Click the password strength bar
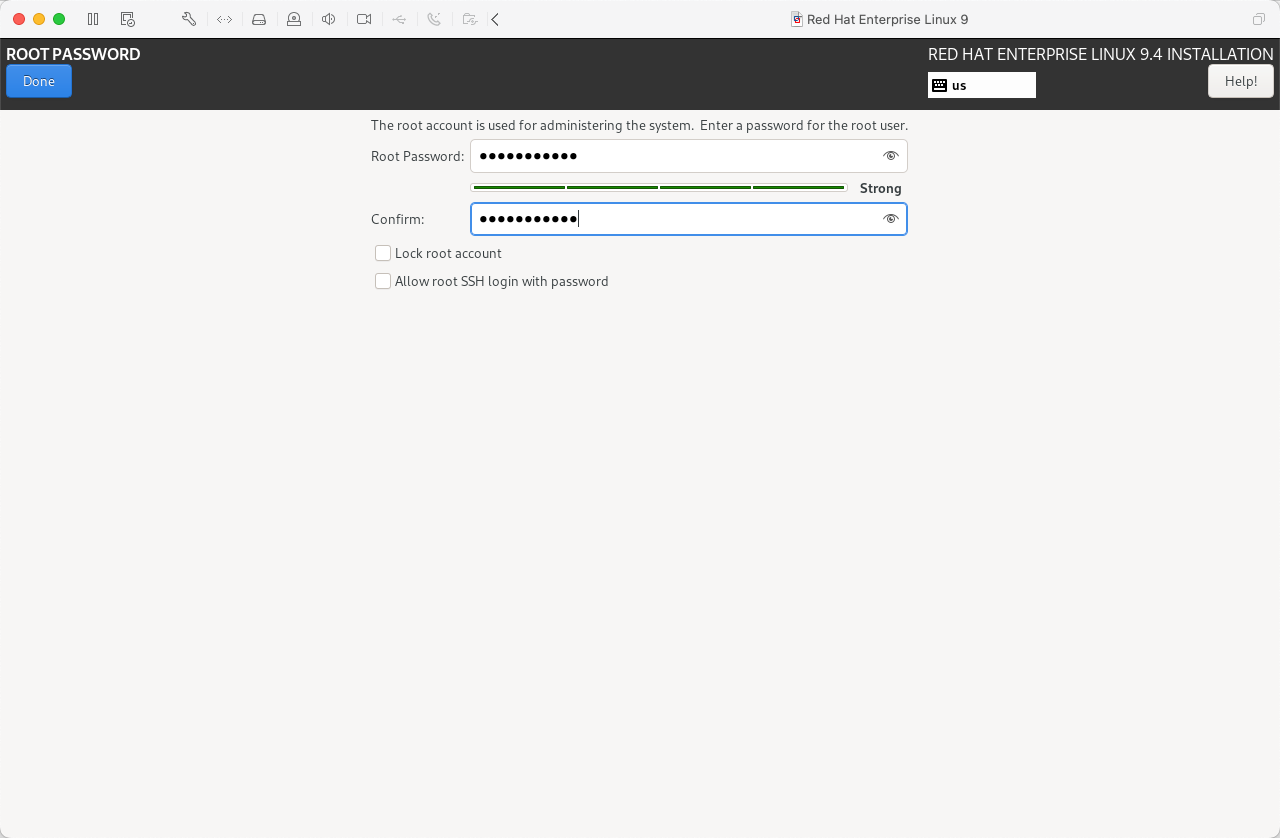Viewport: 1280px width, 838px height. coord(658,187)
